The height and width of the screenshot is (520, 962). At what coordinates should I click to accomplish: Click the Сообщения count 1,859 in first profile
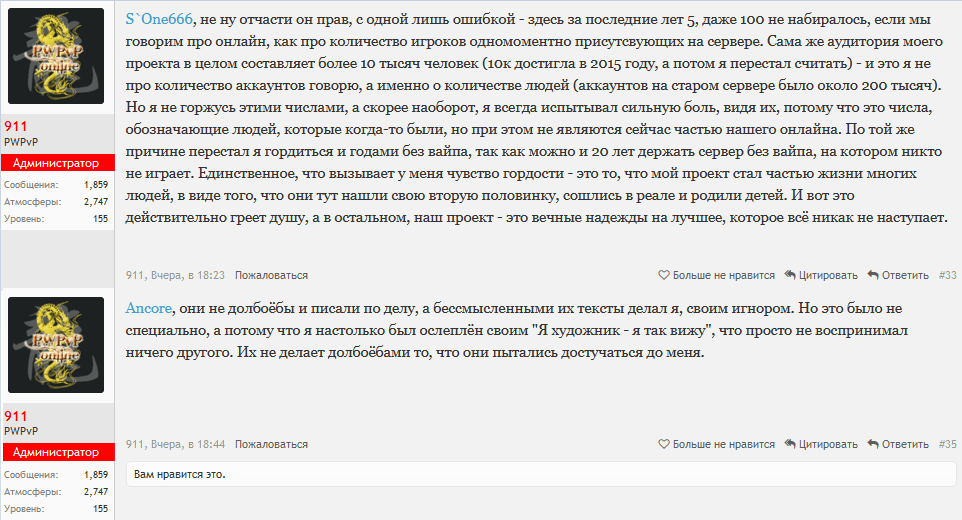point(96,185)
